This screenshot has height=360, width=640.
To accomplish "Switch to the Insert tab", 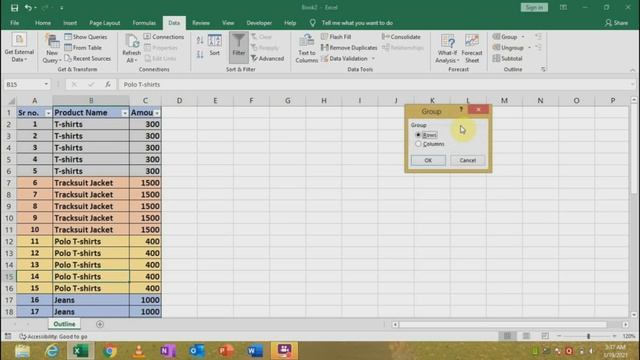I will click(70, 23).
